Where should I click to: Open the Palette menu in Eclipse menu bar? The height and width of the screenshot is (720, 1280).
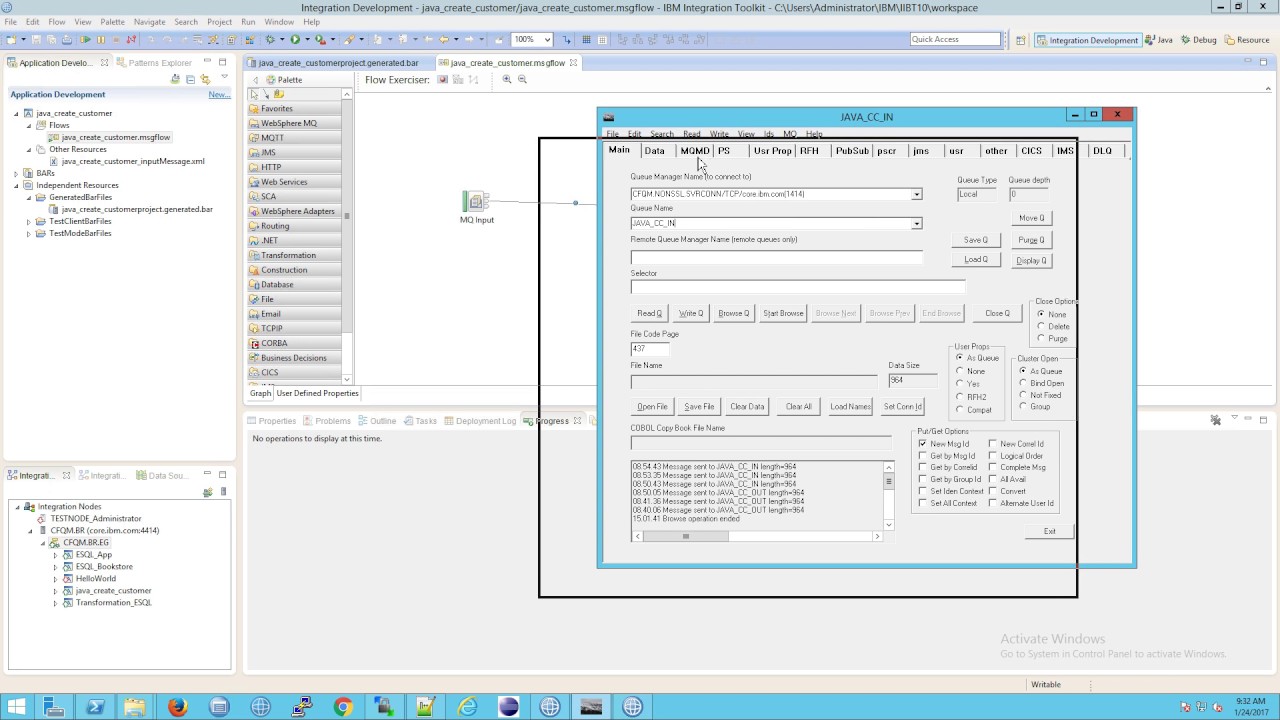(112, 21)
